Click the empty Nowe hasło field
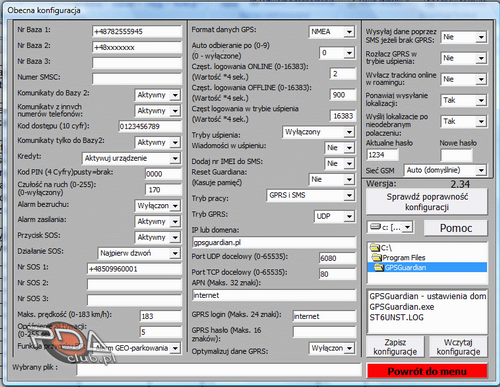The height and width of the screenshot is (387, 500). pyautogui.click(x=456, y=155)
